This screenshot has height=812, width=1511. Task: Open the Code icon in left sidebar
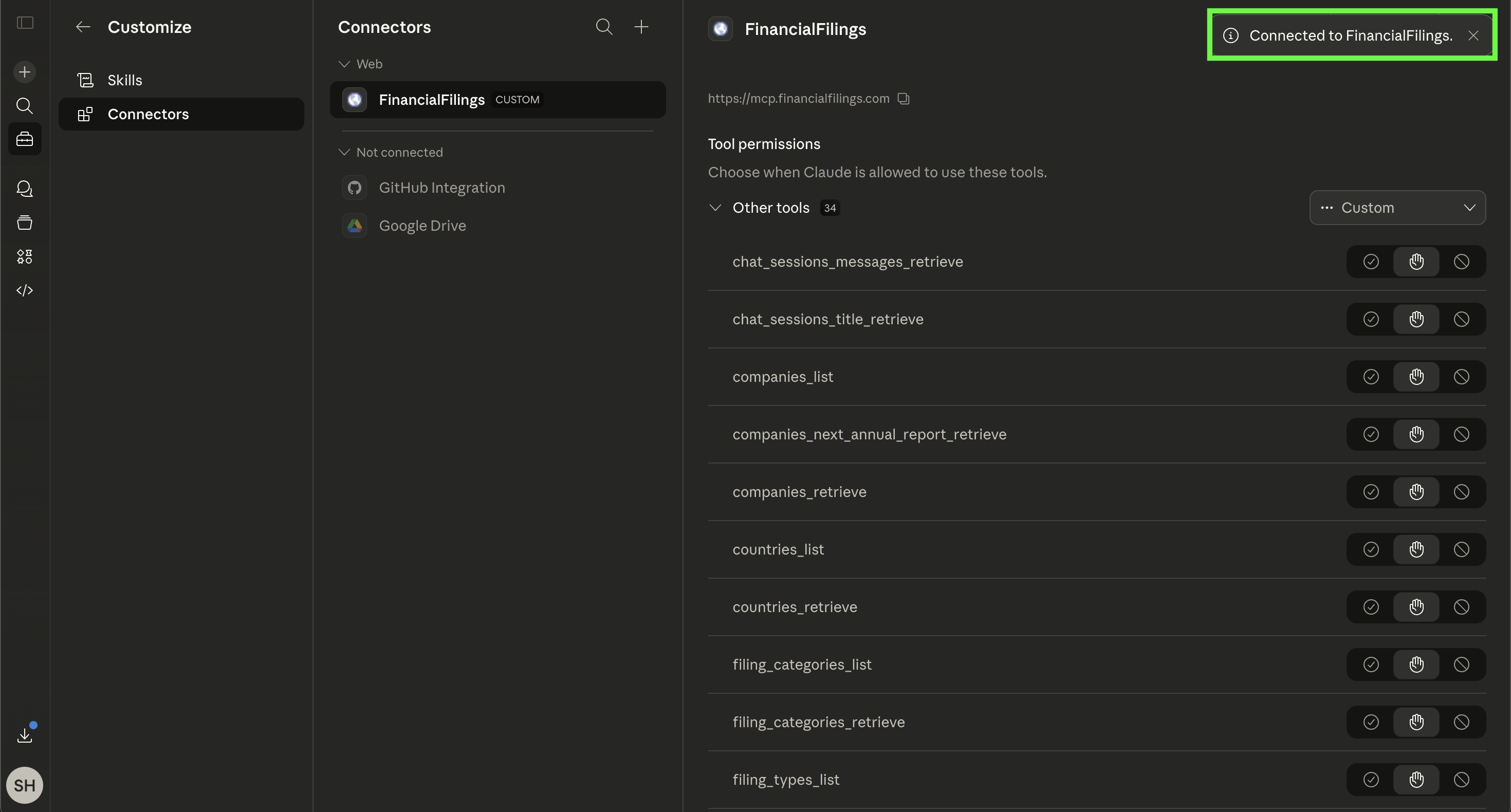(x=25, y=290)
